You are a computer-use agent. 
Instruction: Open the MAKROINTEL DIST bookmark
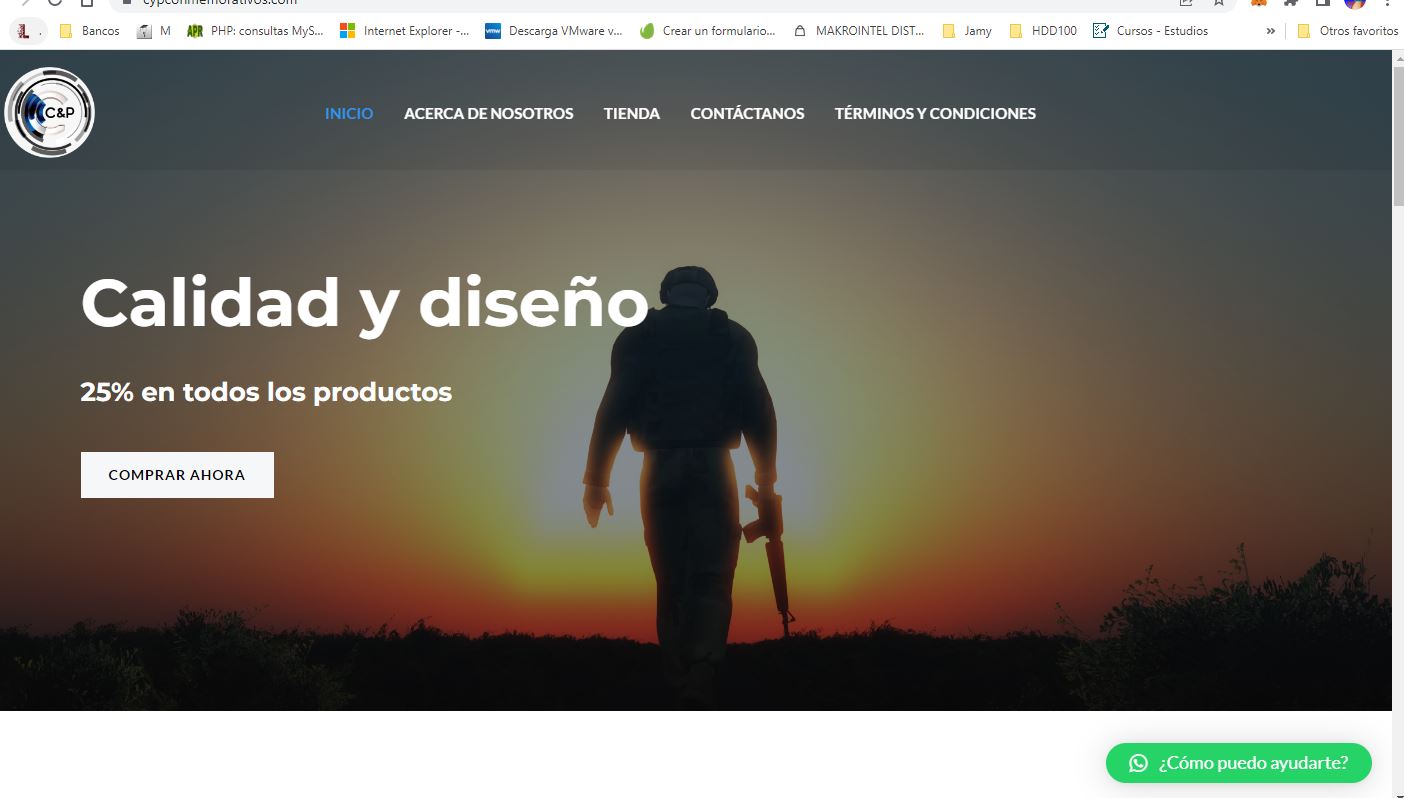pyautogui.click(x=859, y=31)
